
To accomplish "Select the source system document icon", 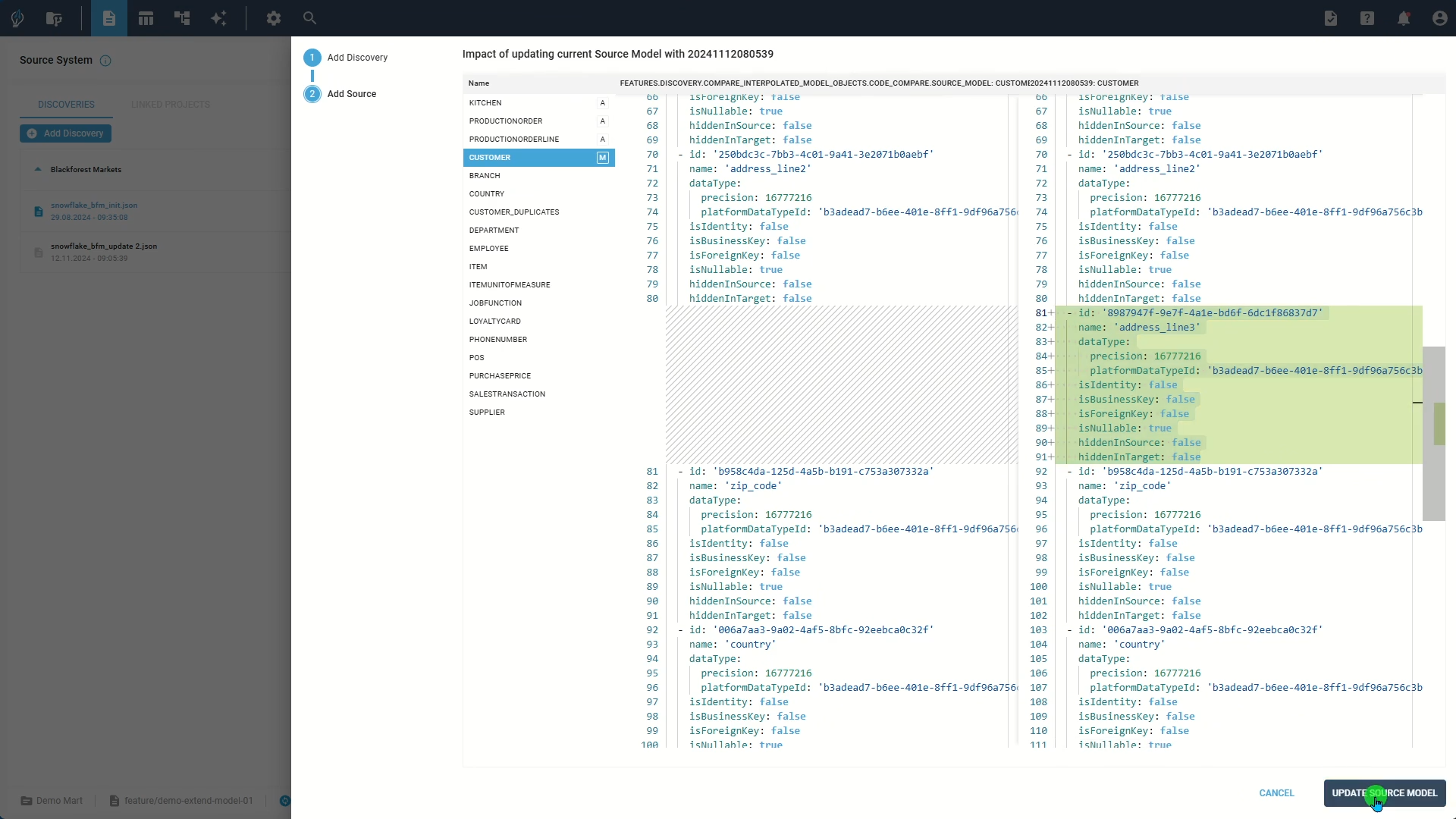I will coord(109,18).
